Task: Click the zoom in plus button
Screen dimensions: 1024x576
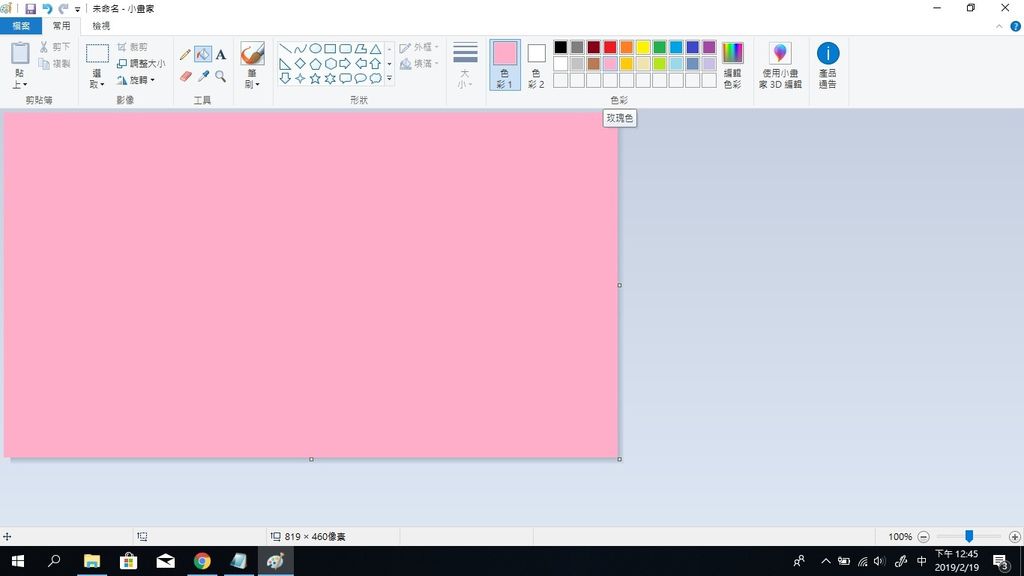Action: pyautogui.click(x=1015, y=537)
